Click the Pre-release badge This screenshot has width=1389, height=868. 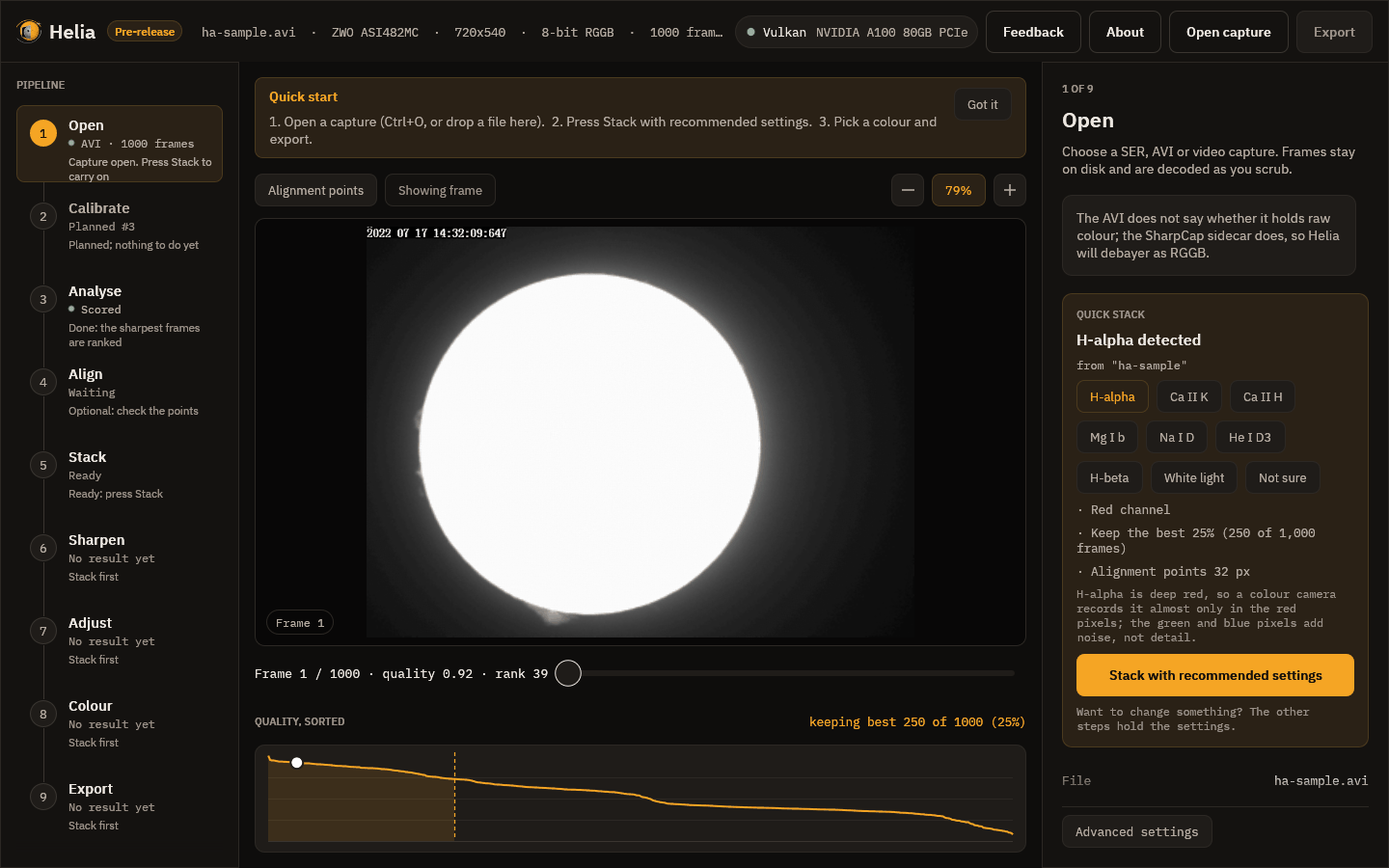145,32
